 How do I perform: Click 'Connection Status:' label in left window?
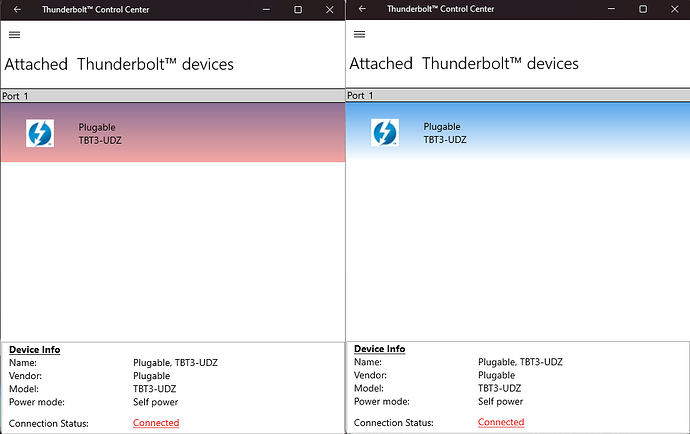[x=48, y=423]
